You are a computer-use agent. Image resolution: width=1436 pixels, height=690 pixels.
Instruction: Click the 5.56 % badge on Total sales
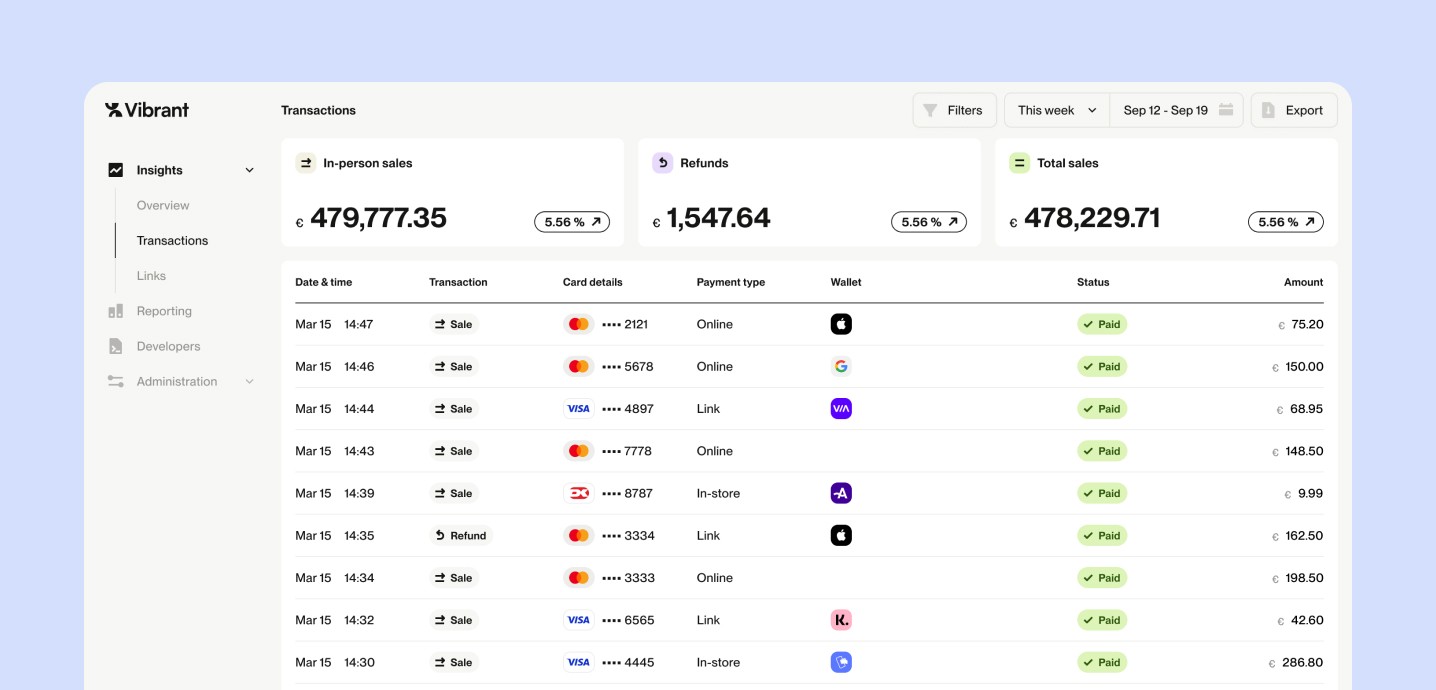click(1286, 222)
